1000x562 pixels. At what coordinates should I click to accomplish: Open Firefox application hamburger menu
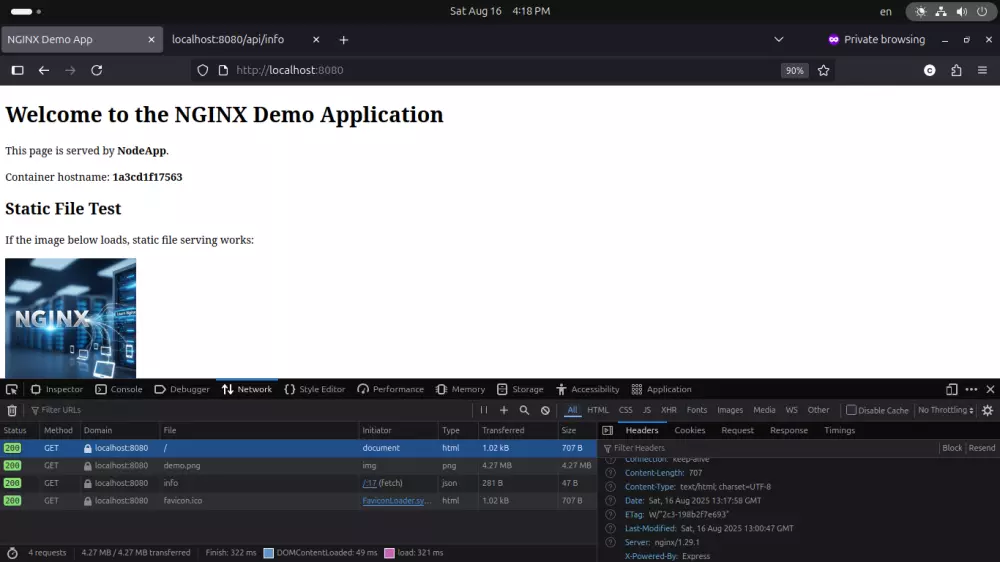(x=982, y=71)
